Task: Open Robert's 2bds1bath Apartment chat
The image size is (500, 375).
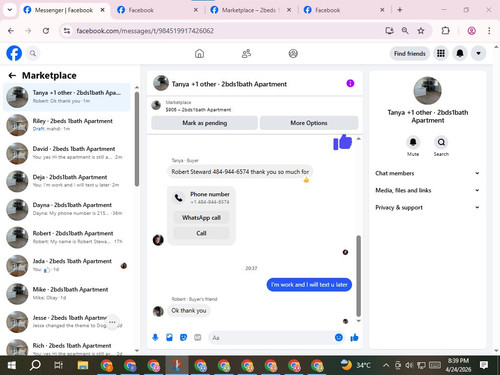Action: 67,237
